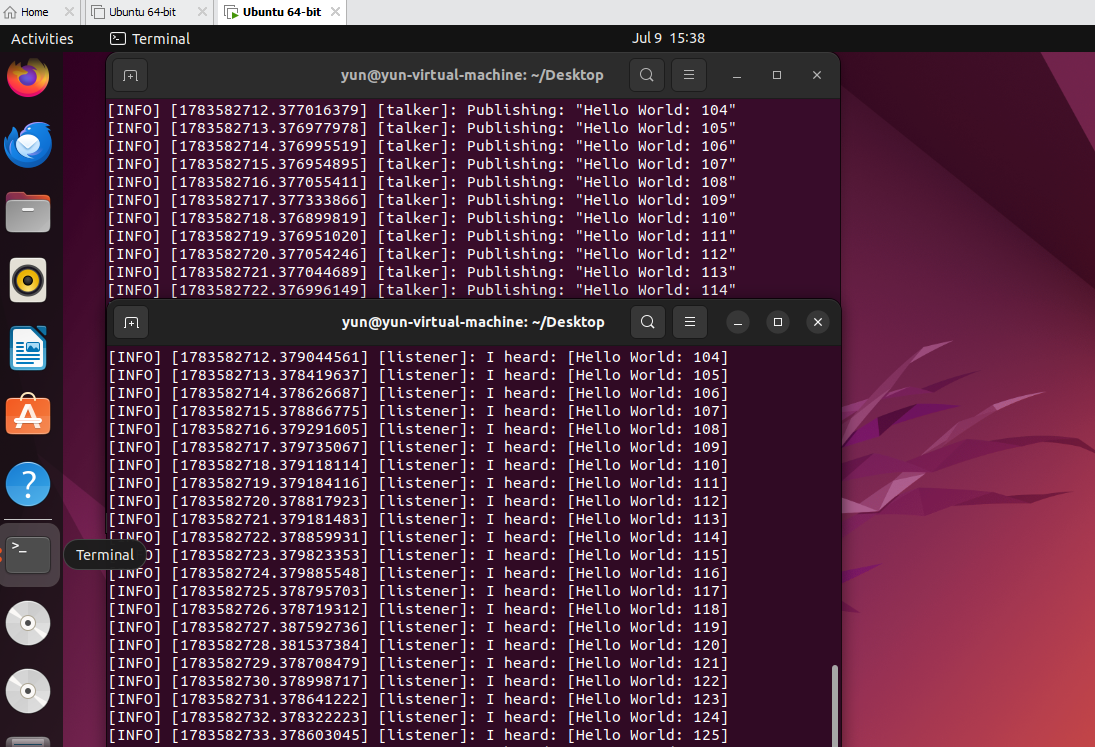Add a new tab in talker terminal

pyautogui.click(x=131, y=75)
